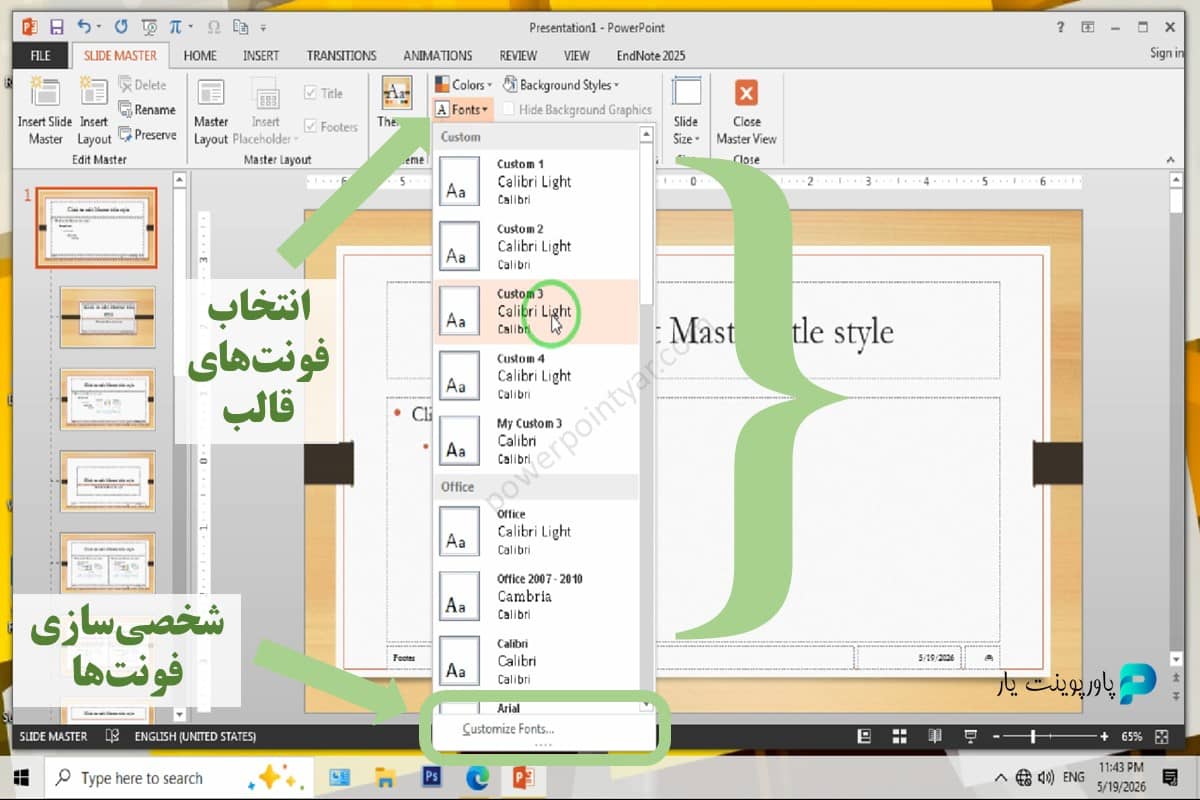This screenshot has height=800, width=1200.
Task: Click the spell check status bar icon
Action: [113, 736]
